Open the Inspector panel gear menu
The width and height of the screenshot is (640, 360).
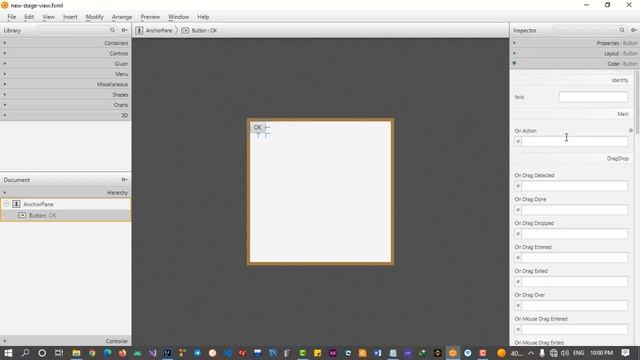pyautogui.click(x=634, y=30)
